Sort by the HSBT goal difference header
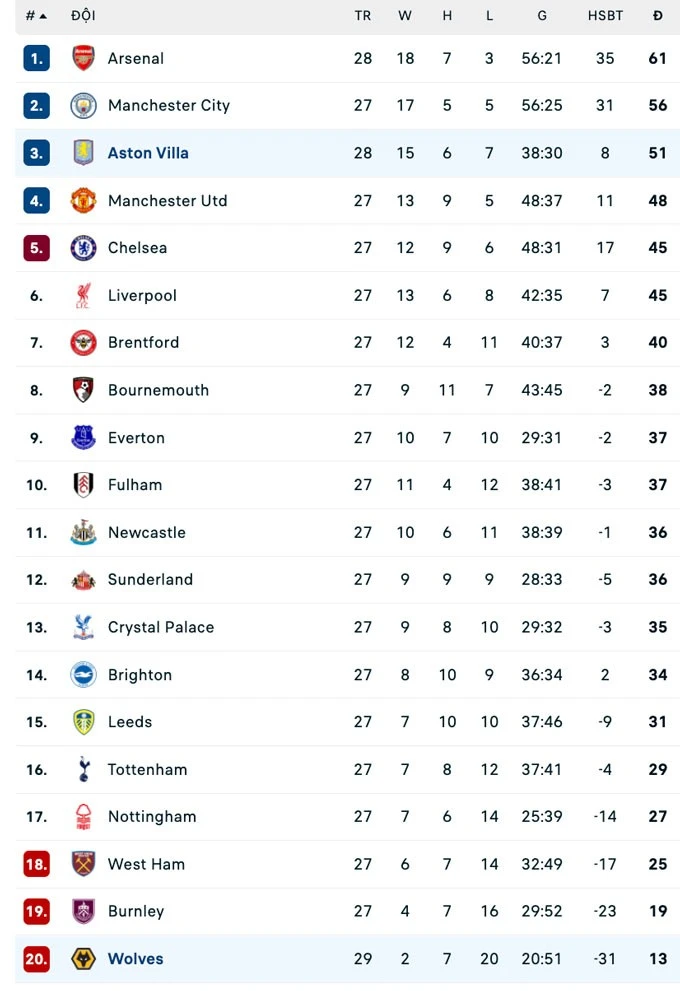Image resolution: width=680 pixels, height=991 pixels. [x=605, y=16]
